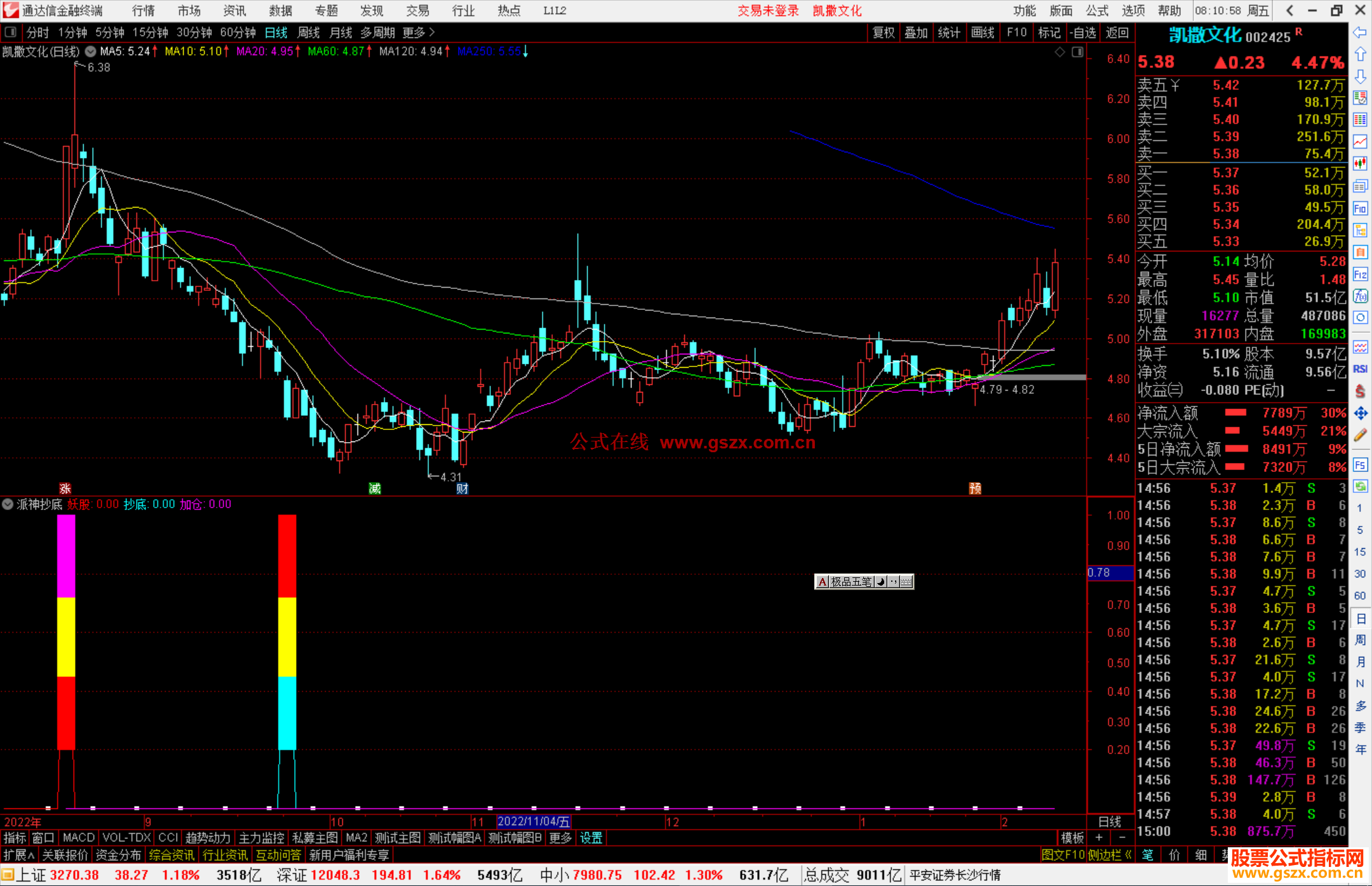
Task: Collapse the sidebar with 侧边栏 button
Action: pyautogui.click(x=1109, y=855)
